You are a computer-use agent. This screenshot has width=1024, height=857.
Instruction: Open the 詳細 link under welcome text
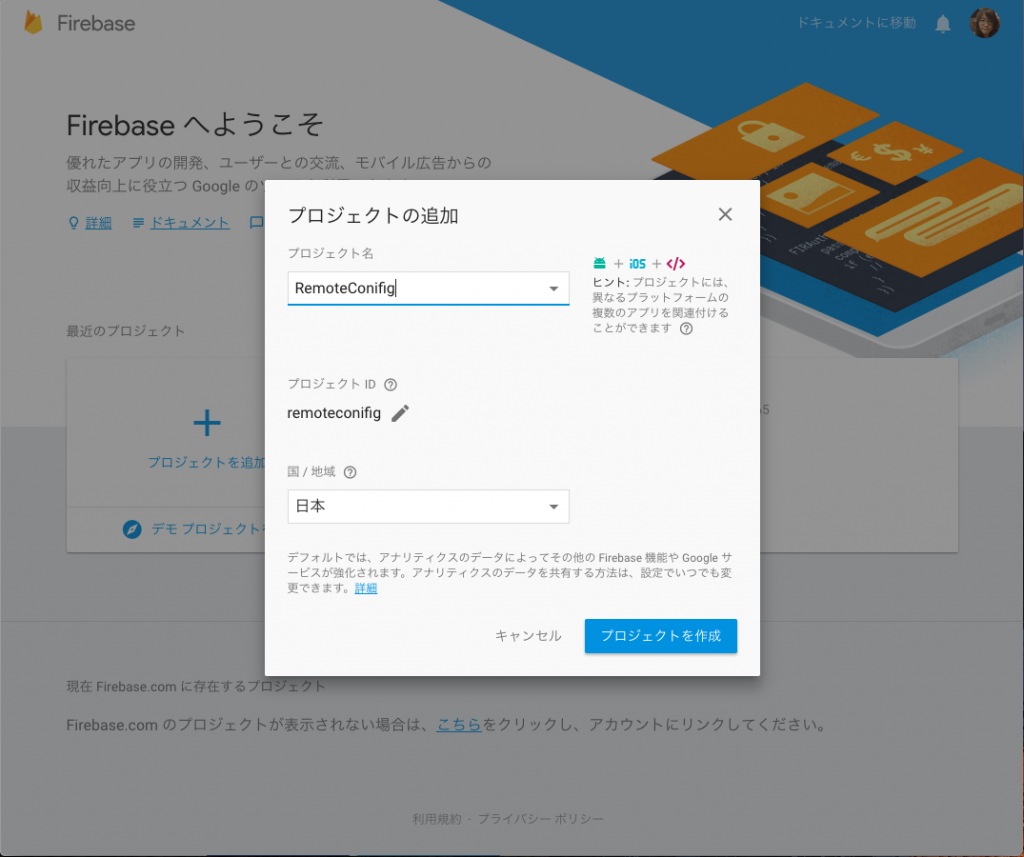[98, 223]
